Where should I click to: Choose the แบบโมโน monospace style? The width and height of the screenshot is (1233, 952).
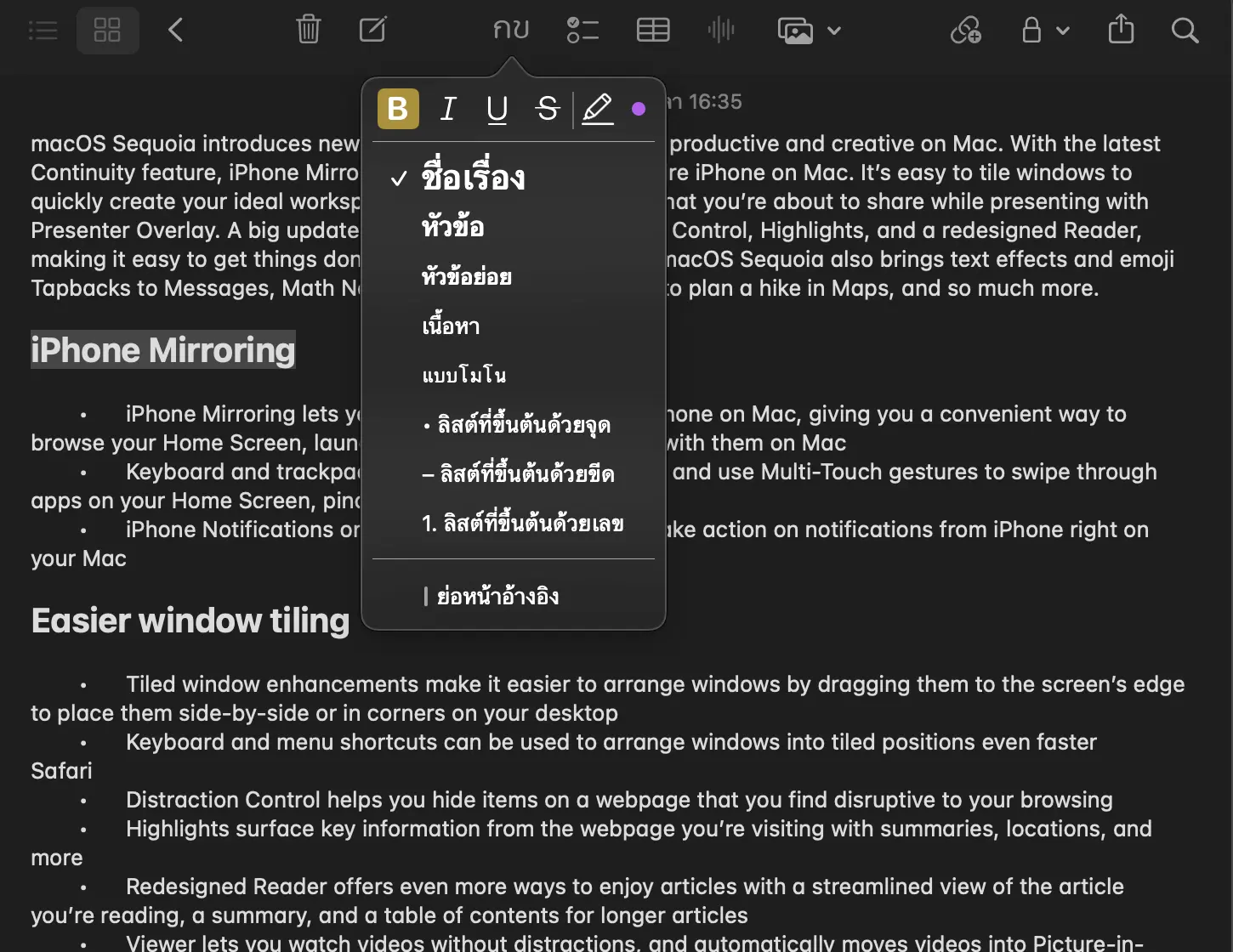pyautogui.click(x=464, y=376)
